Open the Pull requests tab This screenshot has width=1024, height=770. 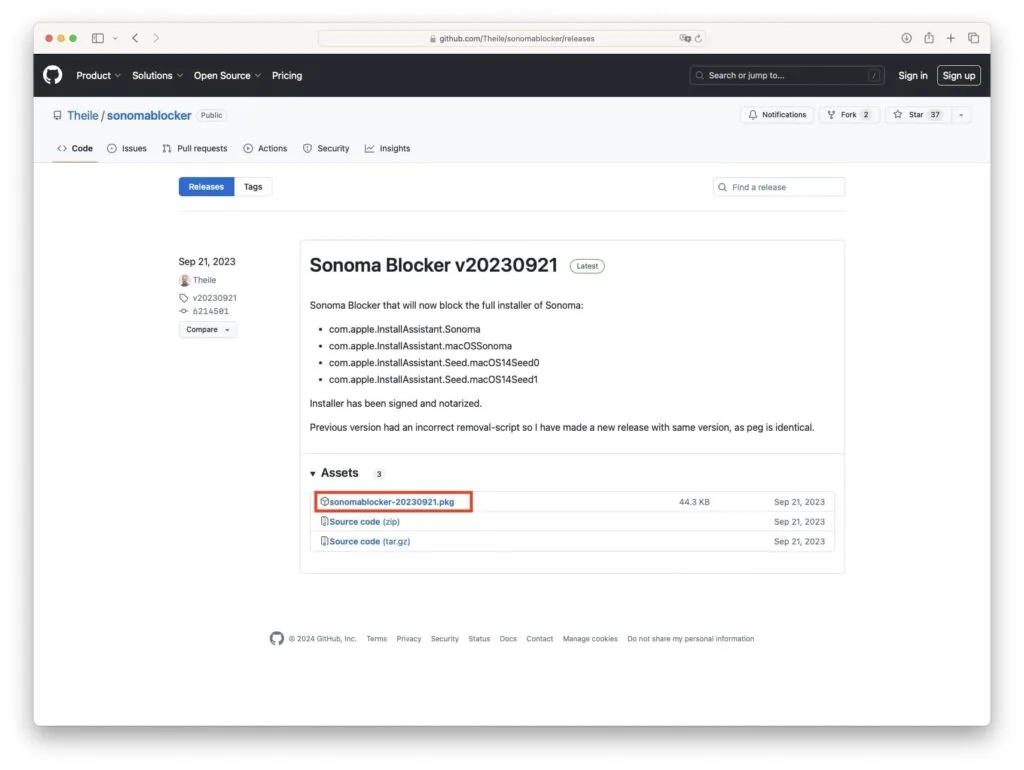point(195,149)
